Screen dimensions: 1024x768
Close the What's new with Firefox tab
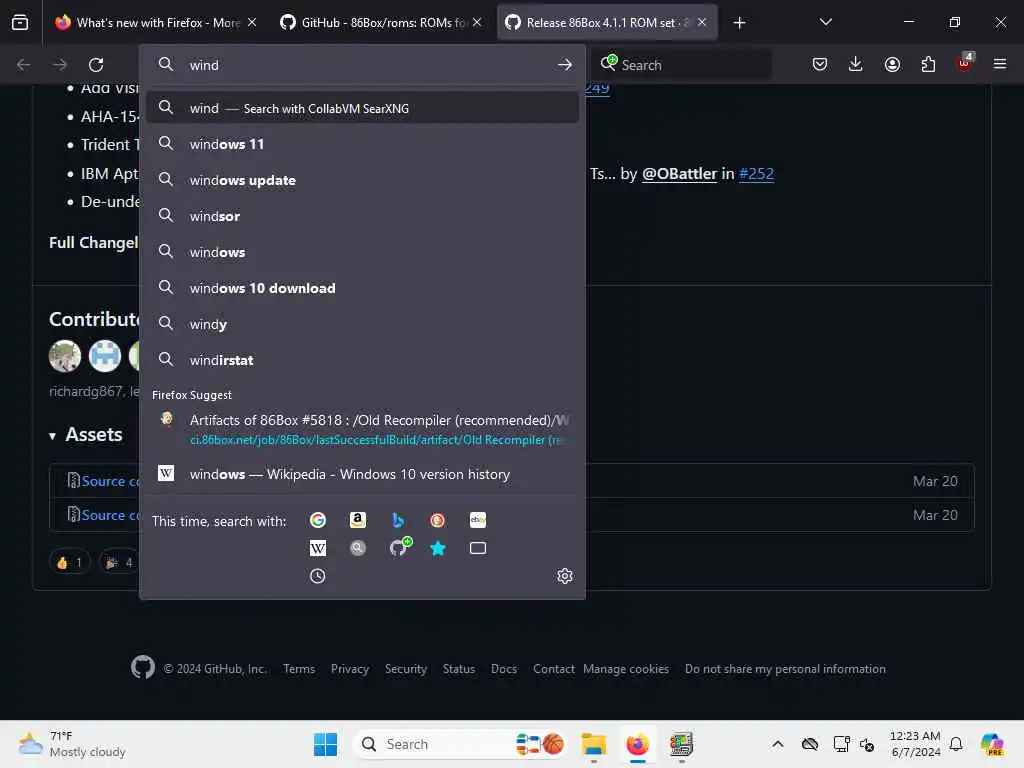252,22
